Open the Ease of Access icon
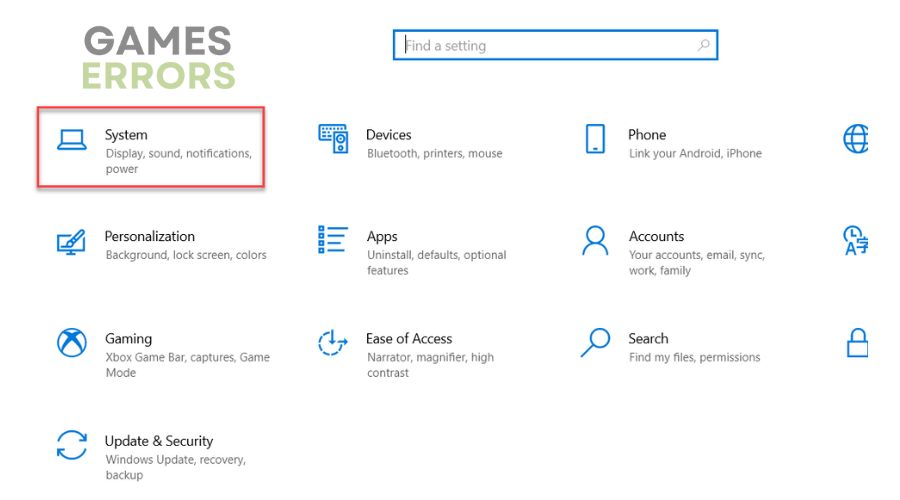This screenshot has width=900, height=500. coord(333,343)
